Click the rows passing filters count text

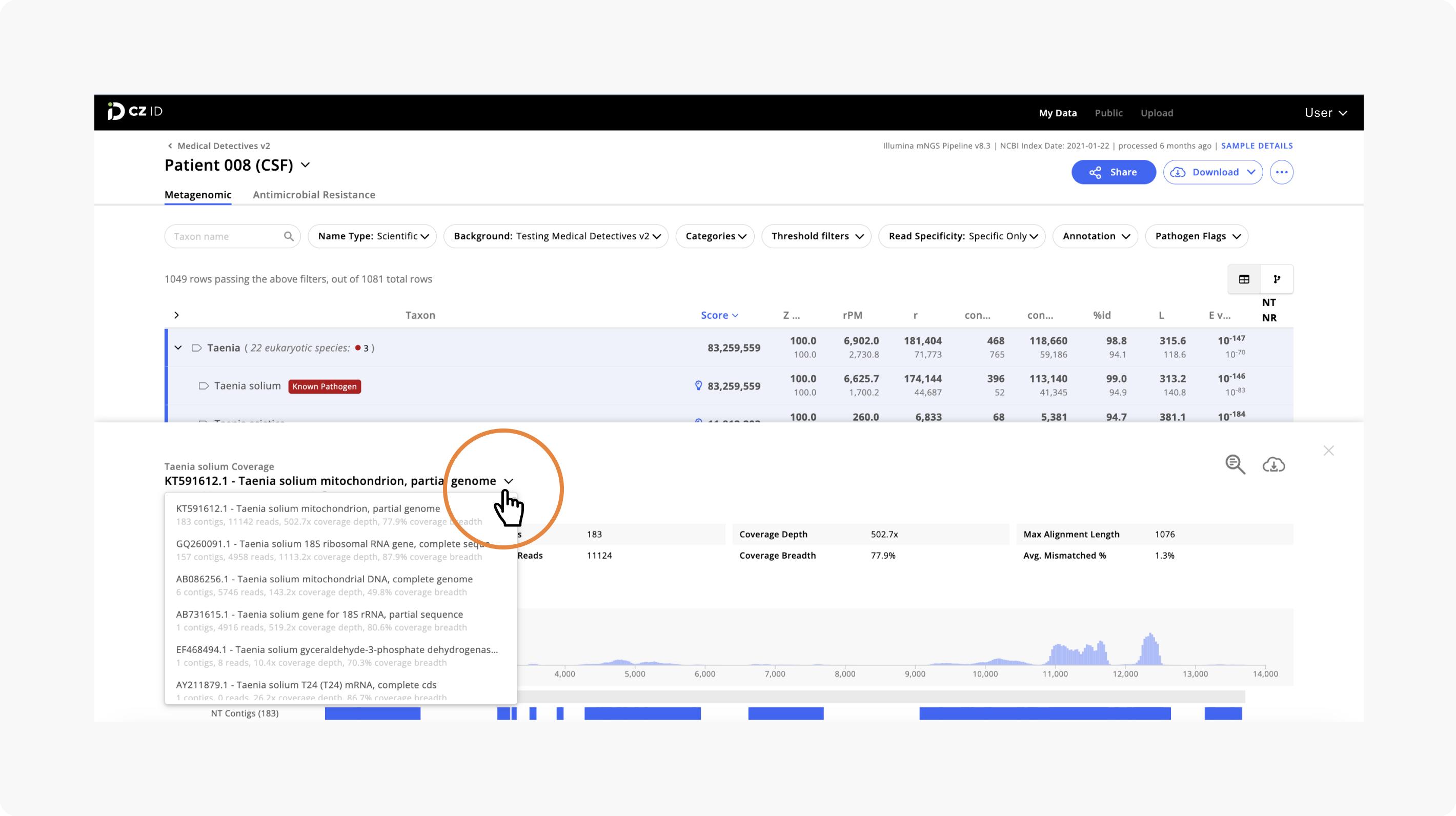click(298, 279)
